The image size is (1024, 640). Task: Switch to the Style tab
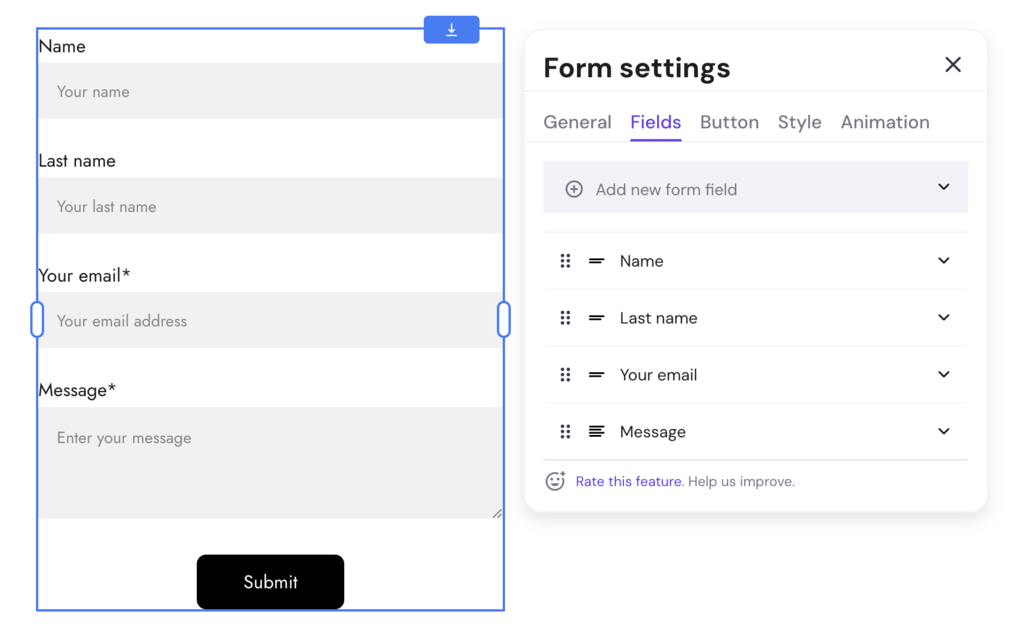(x=799, y=122)
